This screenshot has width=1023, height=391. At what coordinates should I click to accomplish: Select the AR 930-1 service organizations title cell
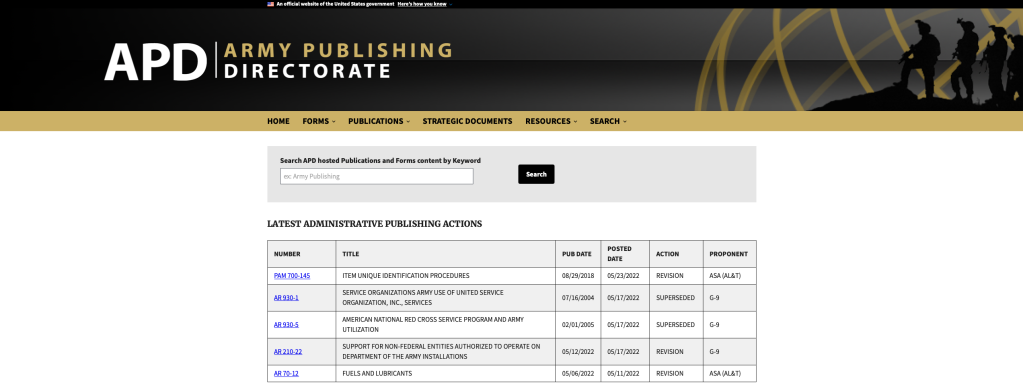coord(446,298)
